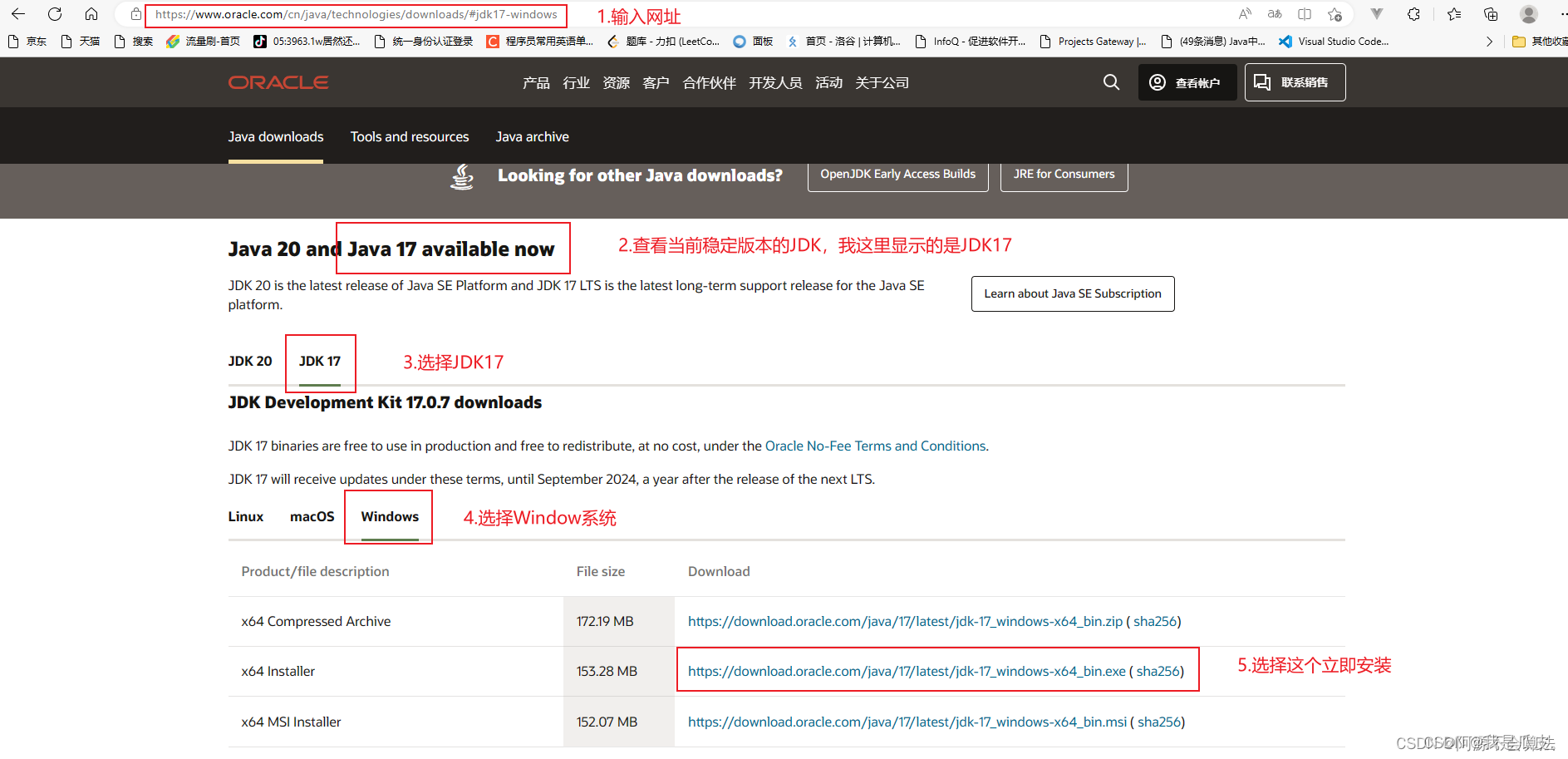This screenshot has height=759, width=1568.
Task: Open the 资源 navigation menu
Action: 616,82
